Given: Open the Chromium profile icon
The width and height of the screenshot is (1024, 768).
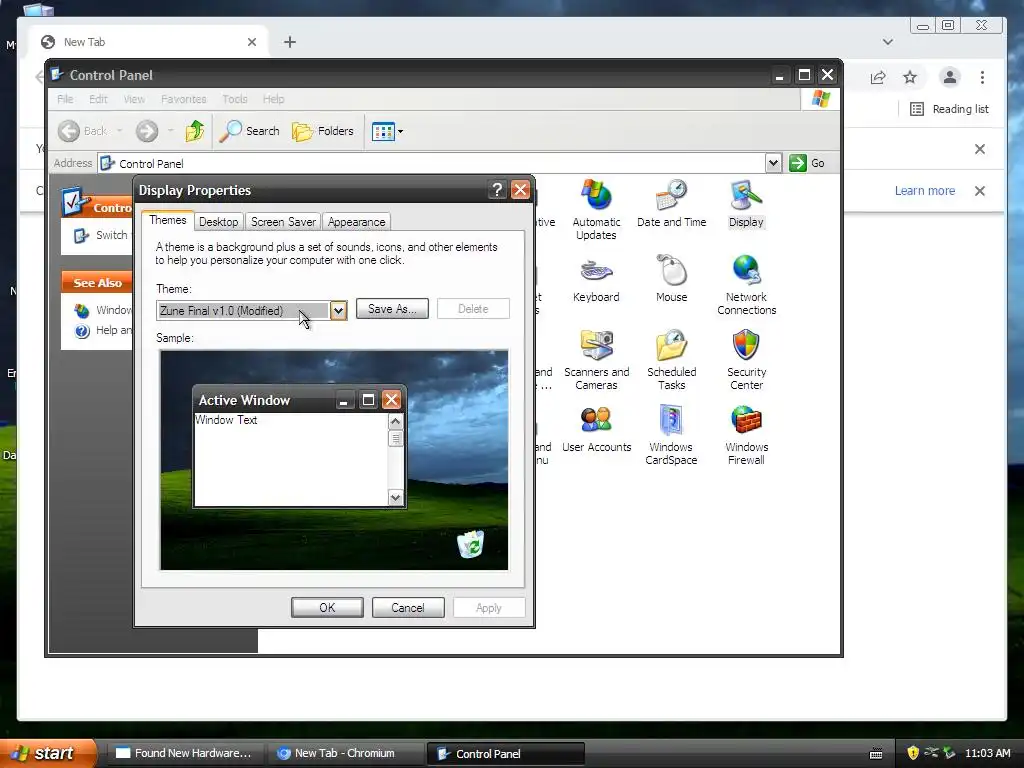Looking at the screenshot, I should pos(950,78).
